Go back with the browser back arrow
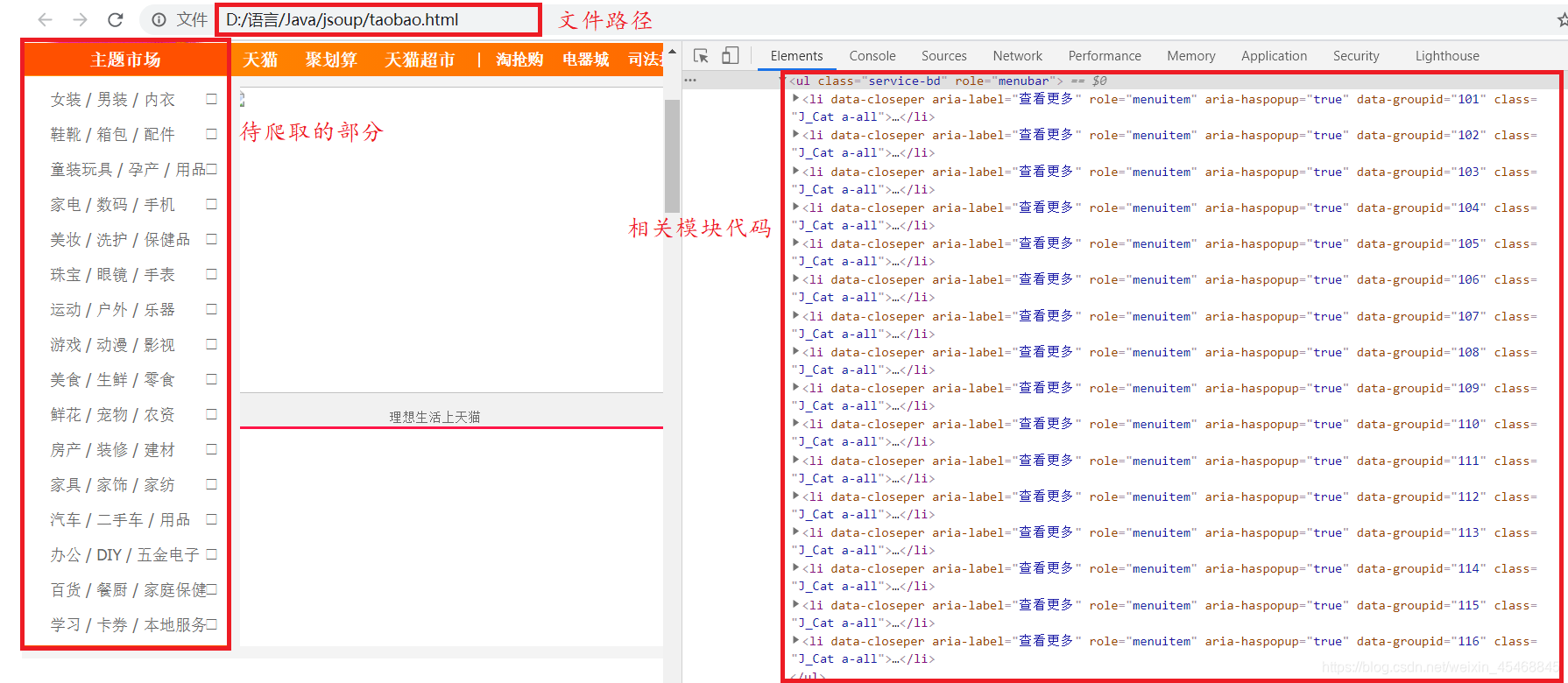 pyautogui.click(x=46, y=19)
